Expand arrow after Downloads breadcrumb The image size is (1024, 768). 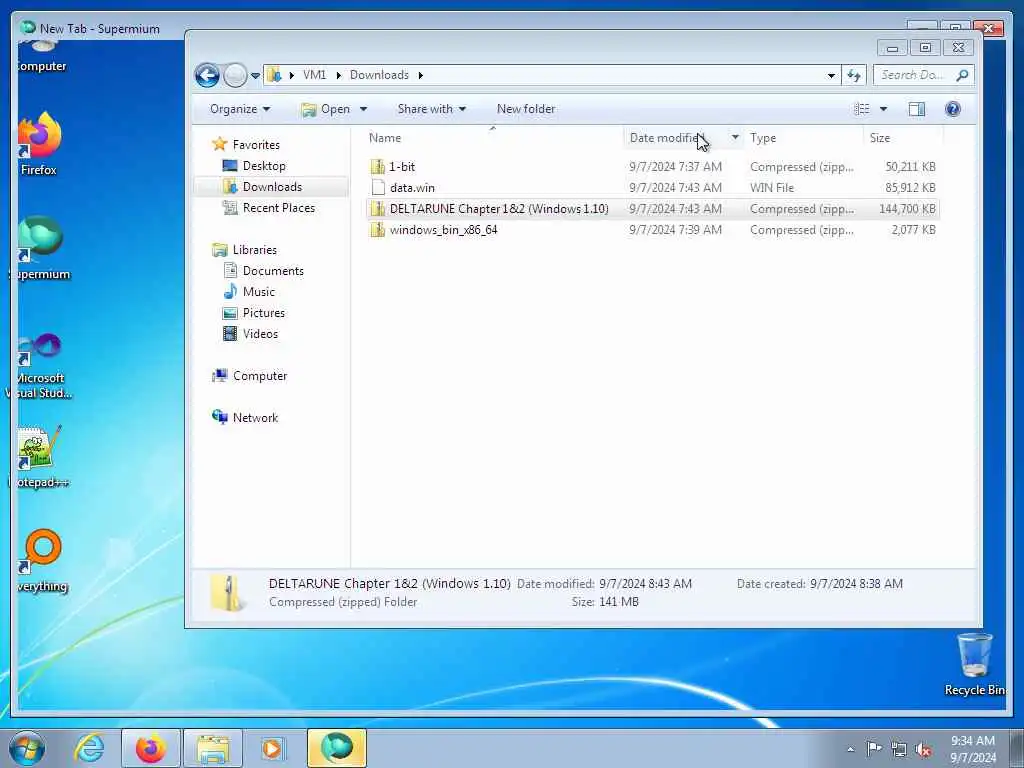pyautogui.click(x=421, y=75)
